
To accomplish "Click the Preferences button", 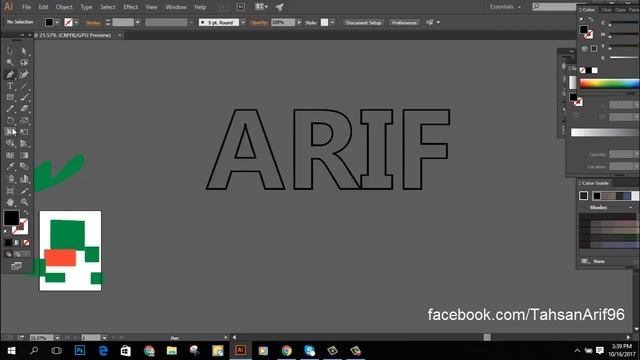I will (x=404, y=22).
